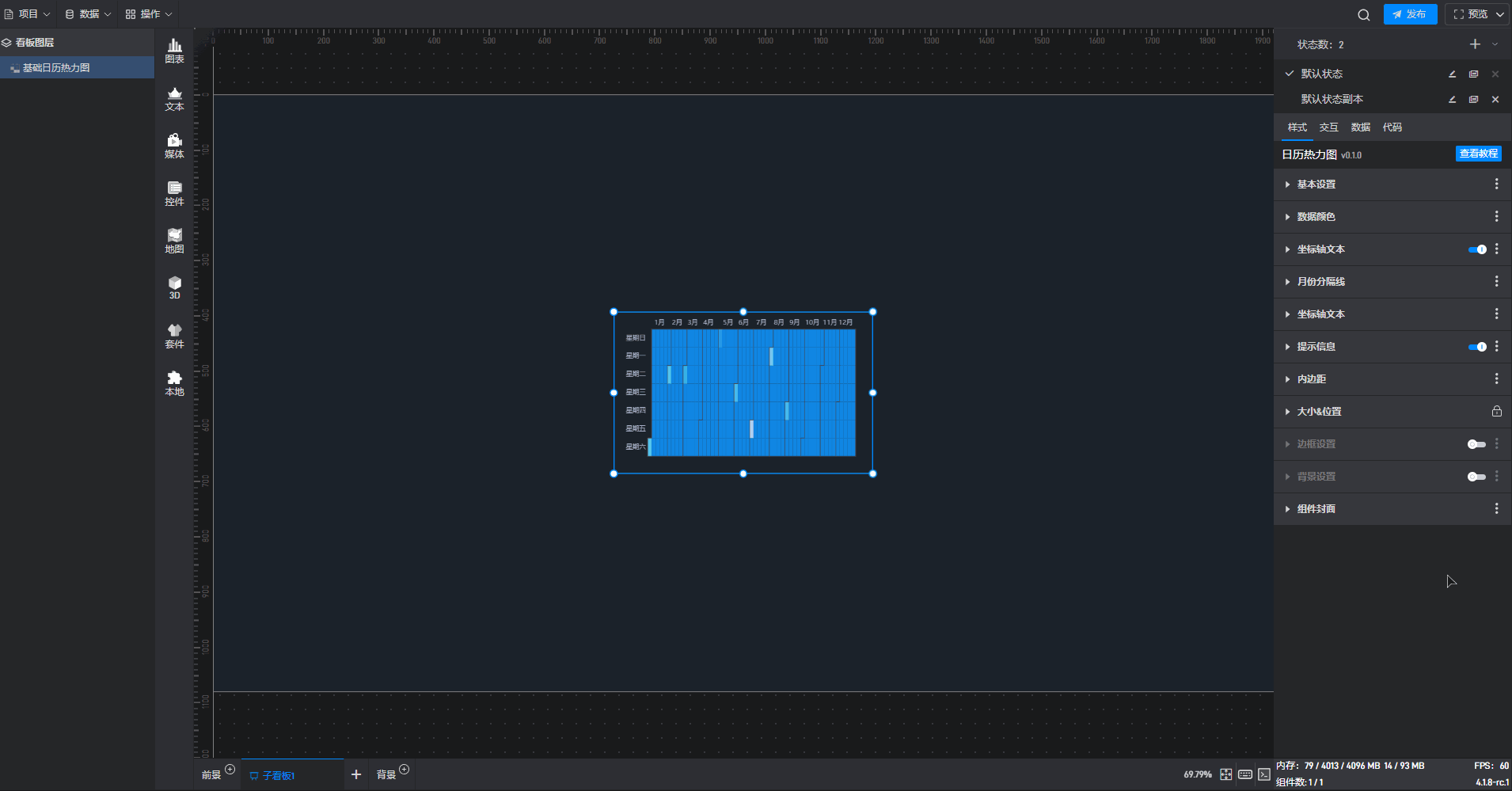Open the three-dot menu for 月份分隔线
The height and width of the screenshot is (791, 1512).
1496,281
